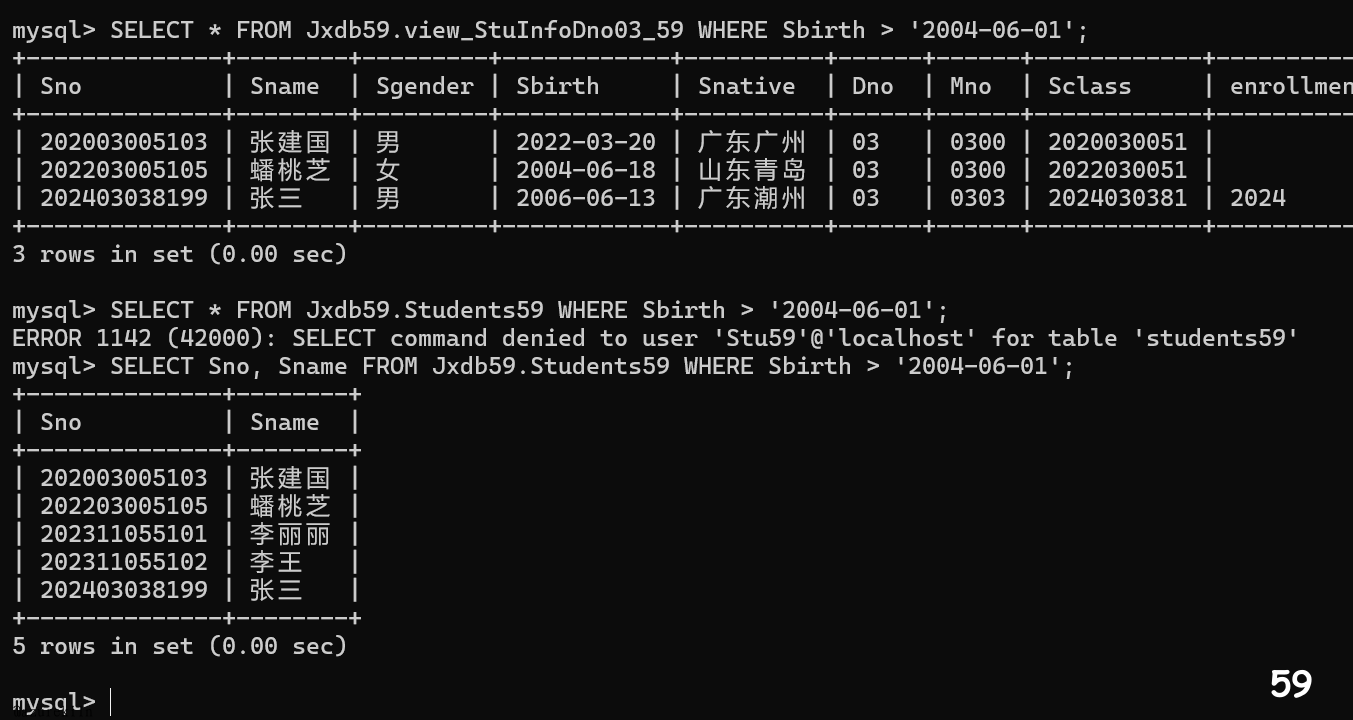This screenshot has height=720, width=1353.
Task: Click the white 59 watermark number
Action: point(1290,684)
